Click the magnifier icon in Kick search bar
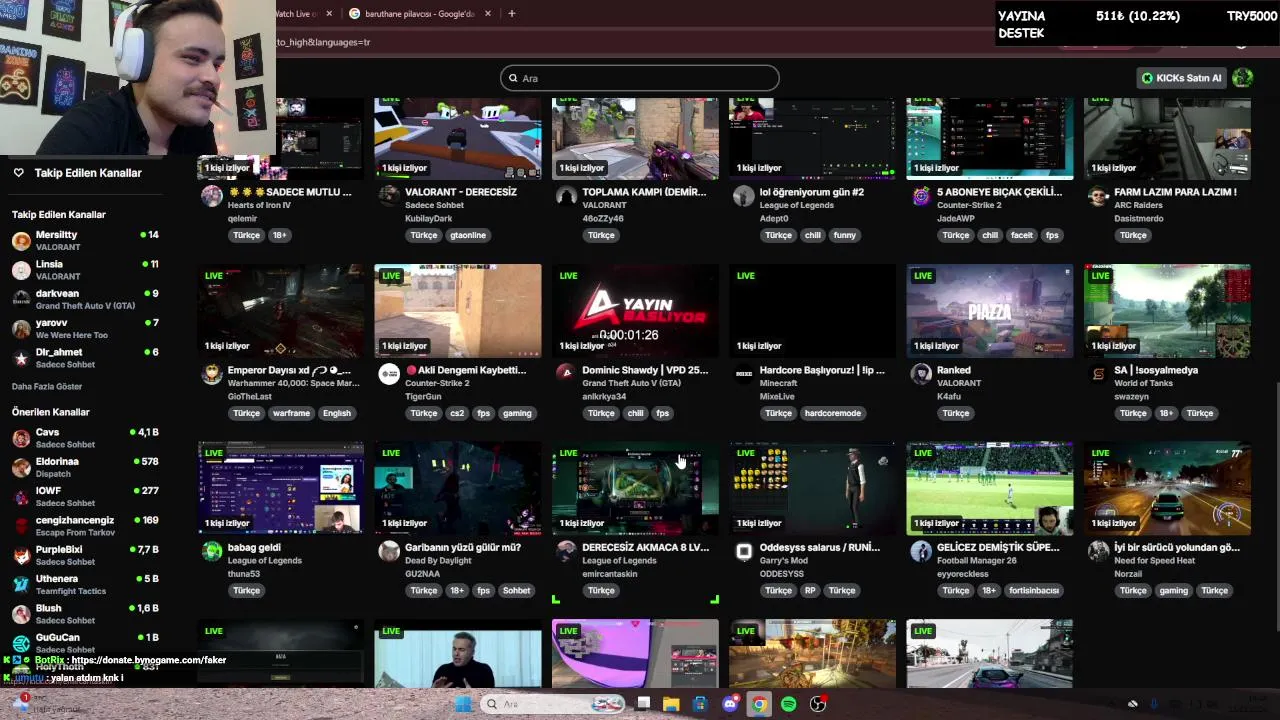The width and height of the screenshot is (1280, 720). (513, 78)
